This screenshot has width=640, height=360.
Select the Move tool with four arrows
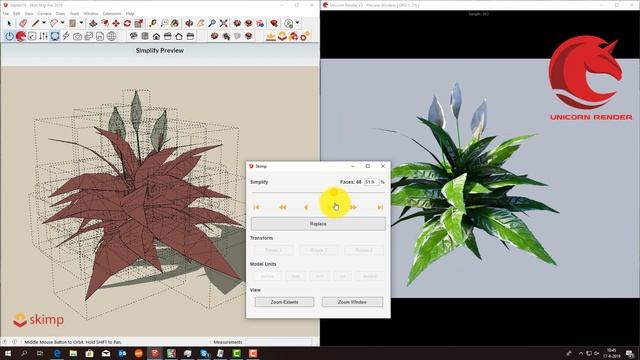(x=116, y=23)
